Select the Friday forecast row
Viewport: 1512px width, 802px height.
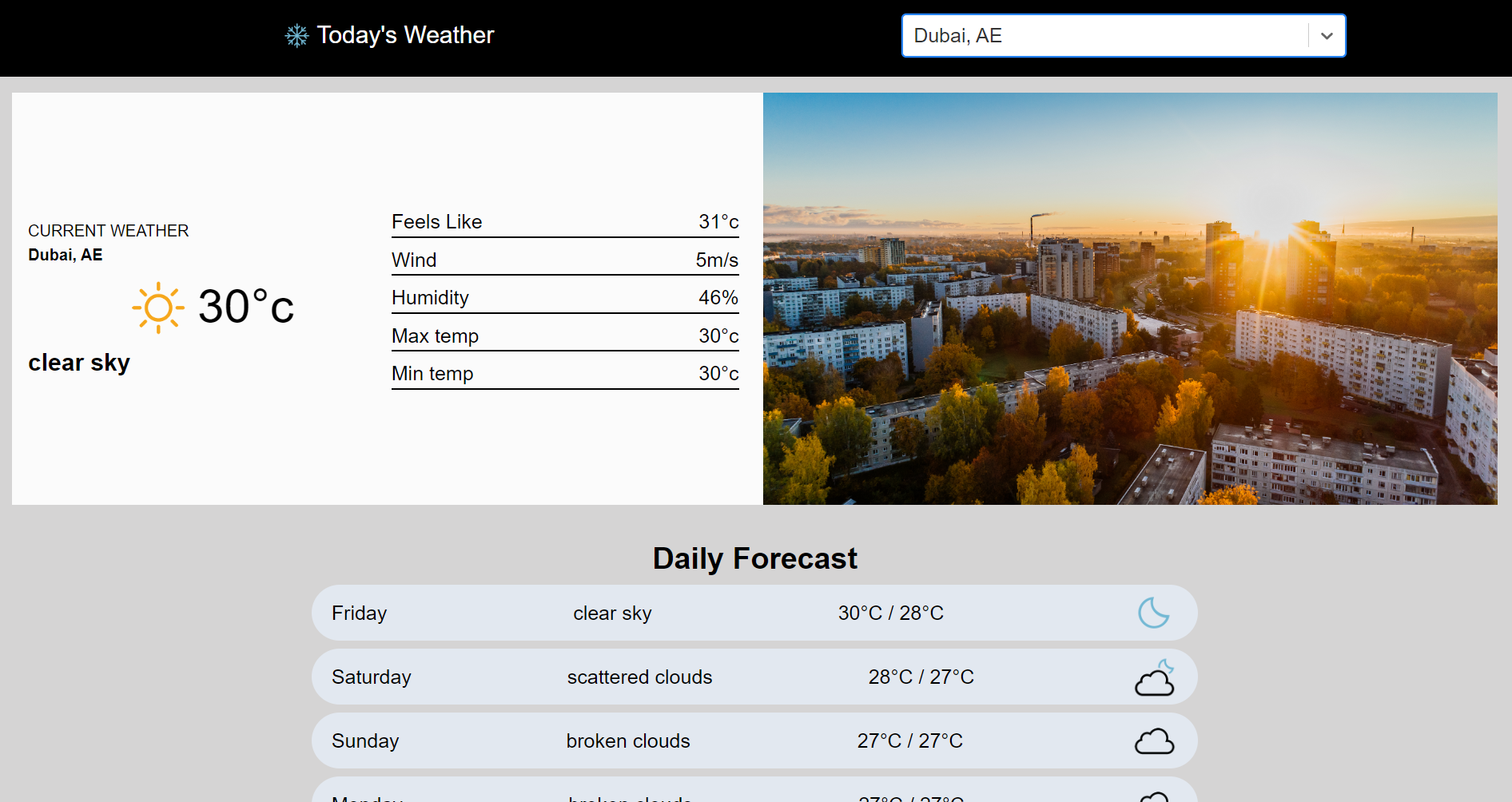(x=754, y=613)
